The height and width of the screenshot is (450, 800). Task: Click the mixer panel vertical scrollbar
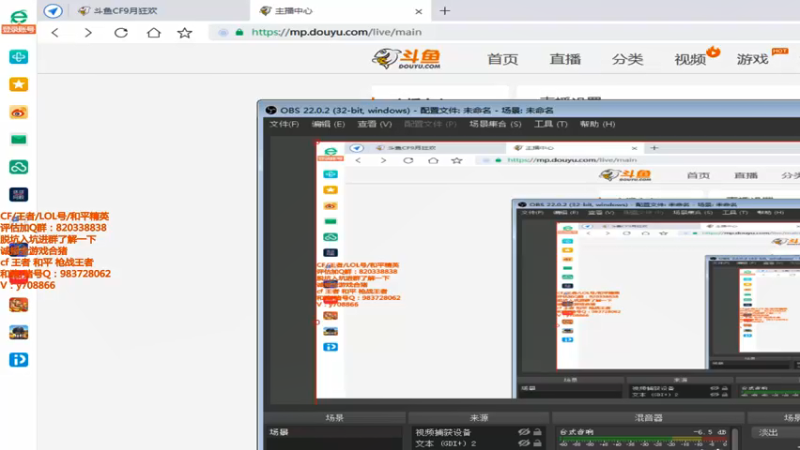735,438
